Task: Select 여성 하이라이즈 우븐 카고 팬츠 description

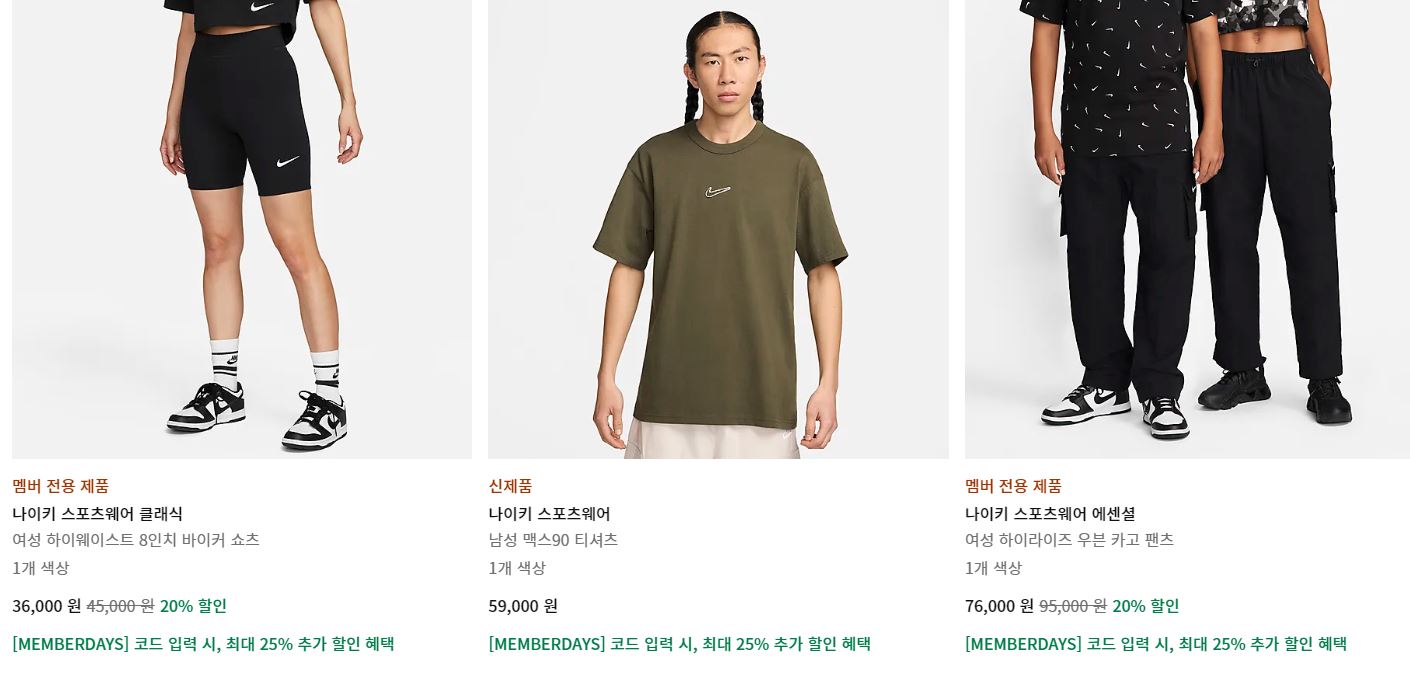Action: click(x=1069, y=540)
